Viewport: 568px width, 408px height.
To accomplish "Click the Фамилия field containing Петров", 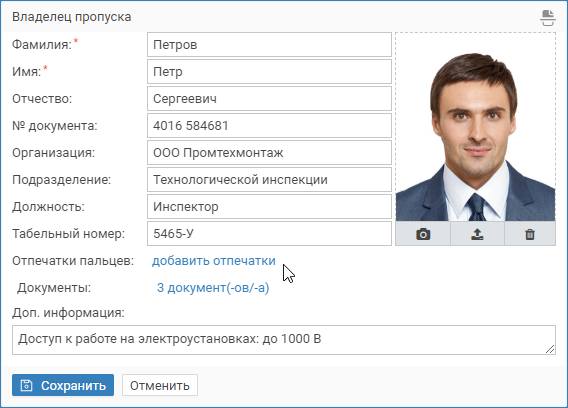I will coord(269,45).
